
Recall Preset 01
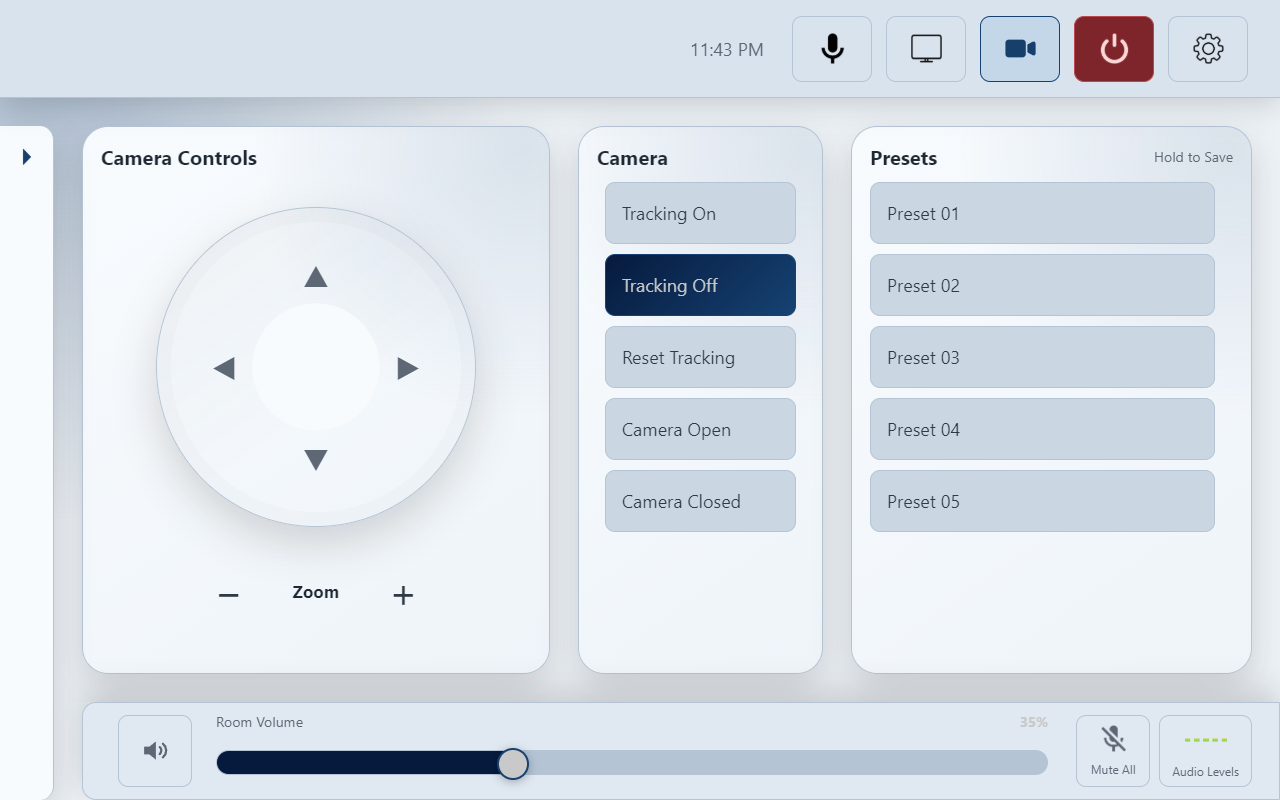pyautogui.click(x=1042, y=213)
